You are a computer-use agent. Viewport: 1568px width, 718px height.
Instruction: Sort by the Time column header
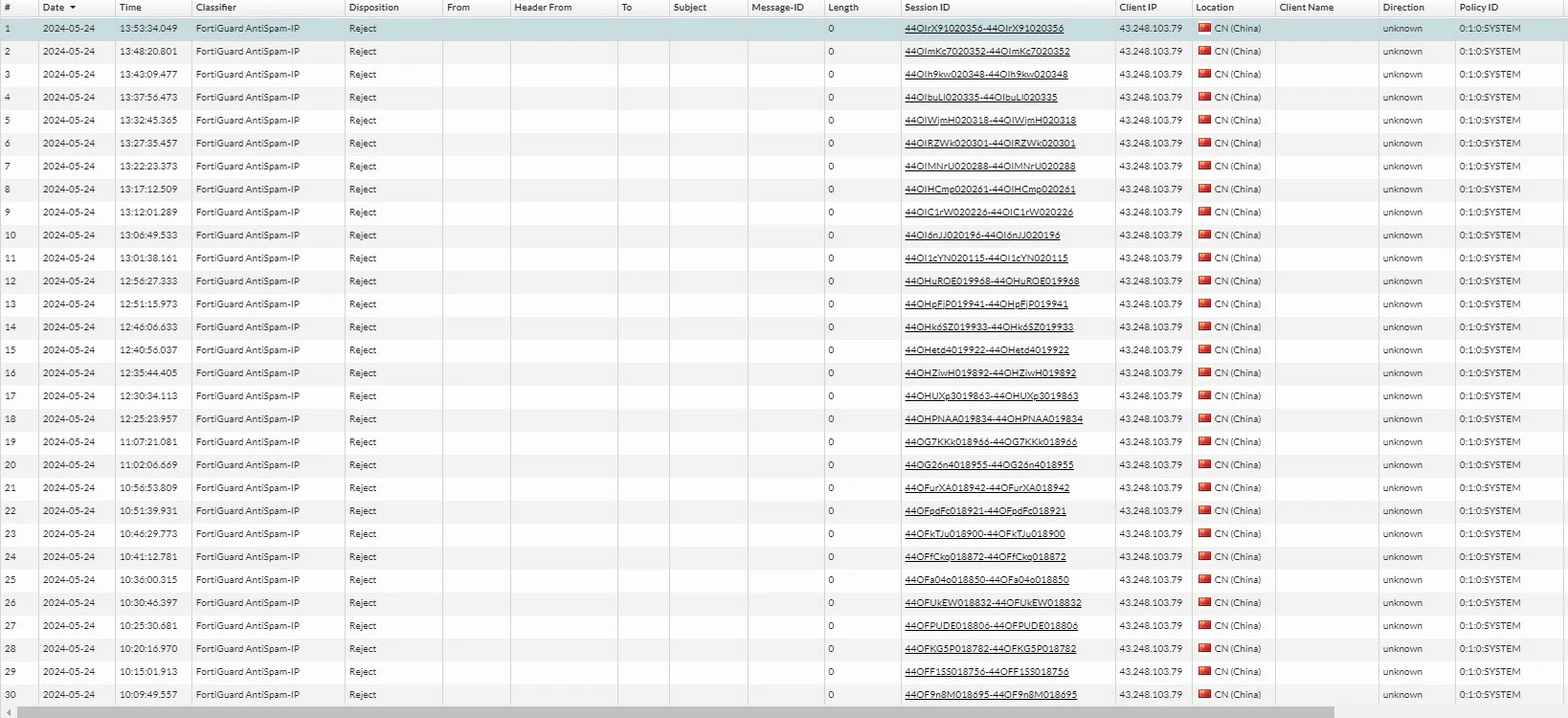[130, 8]
